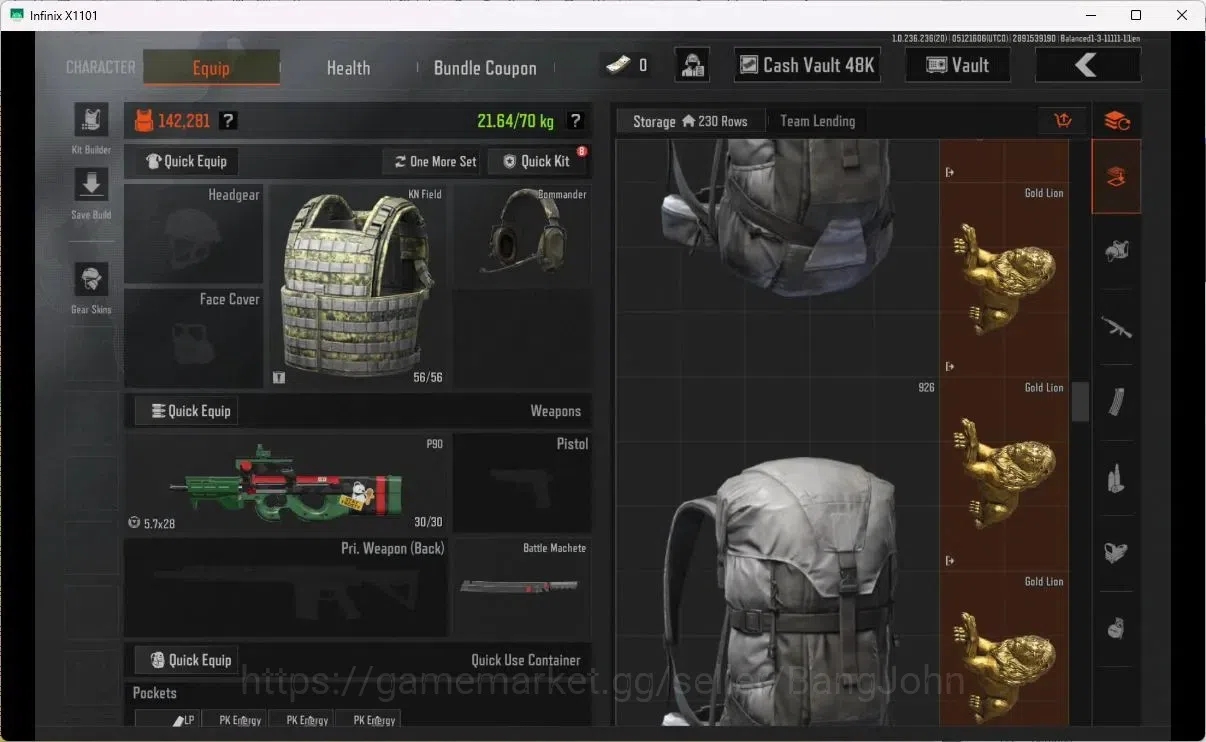
Task: Open the player profile avatar icon
Action: 692,65
